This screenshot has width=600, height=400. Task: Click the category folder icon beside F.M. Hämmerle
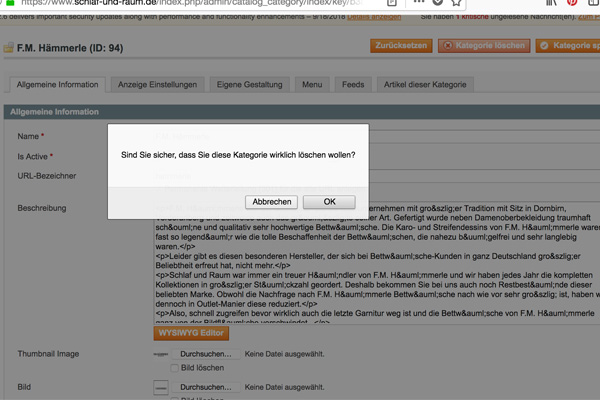[x=9, y=47]
